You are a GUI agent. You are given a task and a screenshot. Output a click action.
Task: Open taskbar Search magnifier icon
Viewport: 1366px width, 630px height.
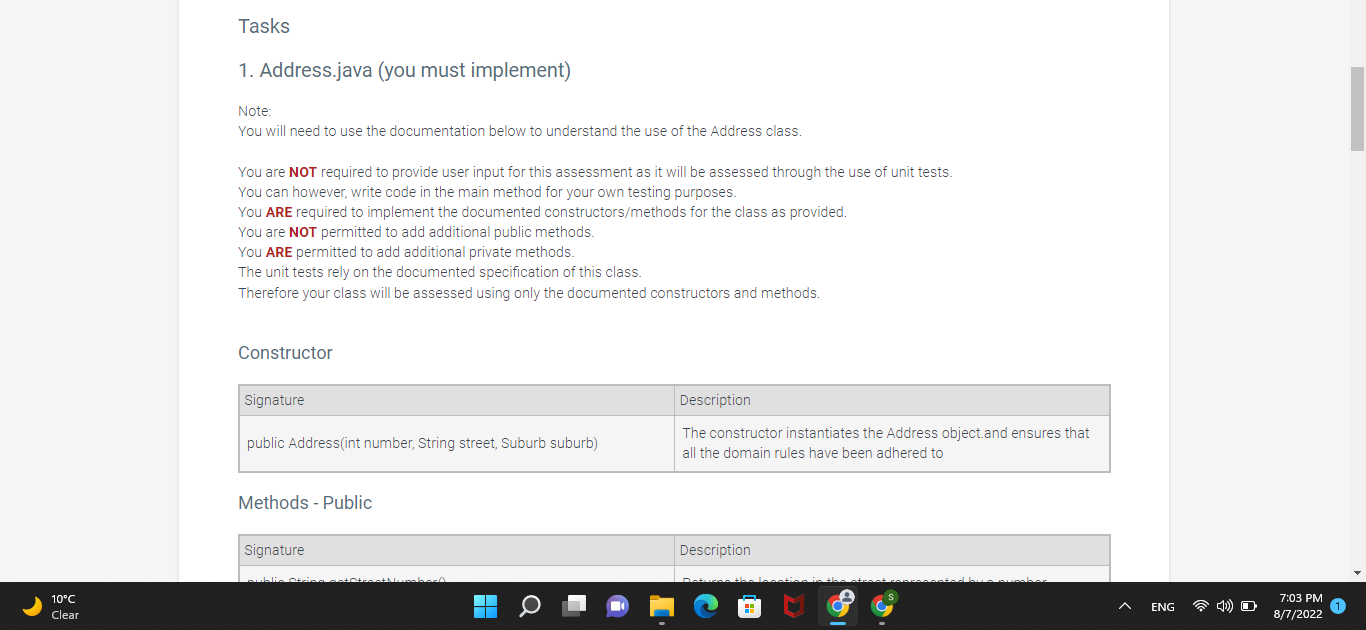[x=530, y=606]
